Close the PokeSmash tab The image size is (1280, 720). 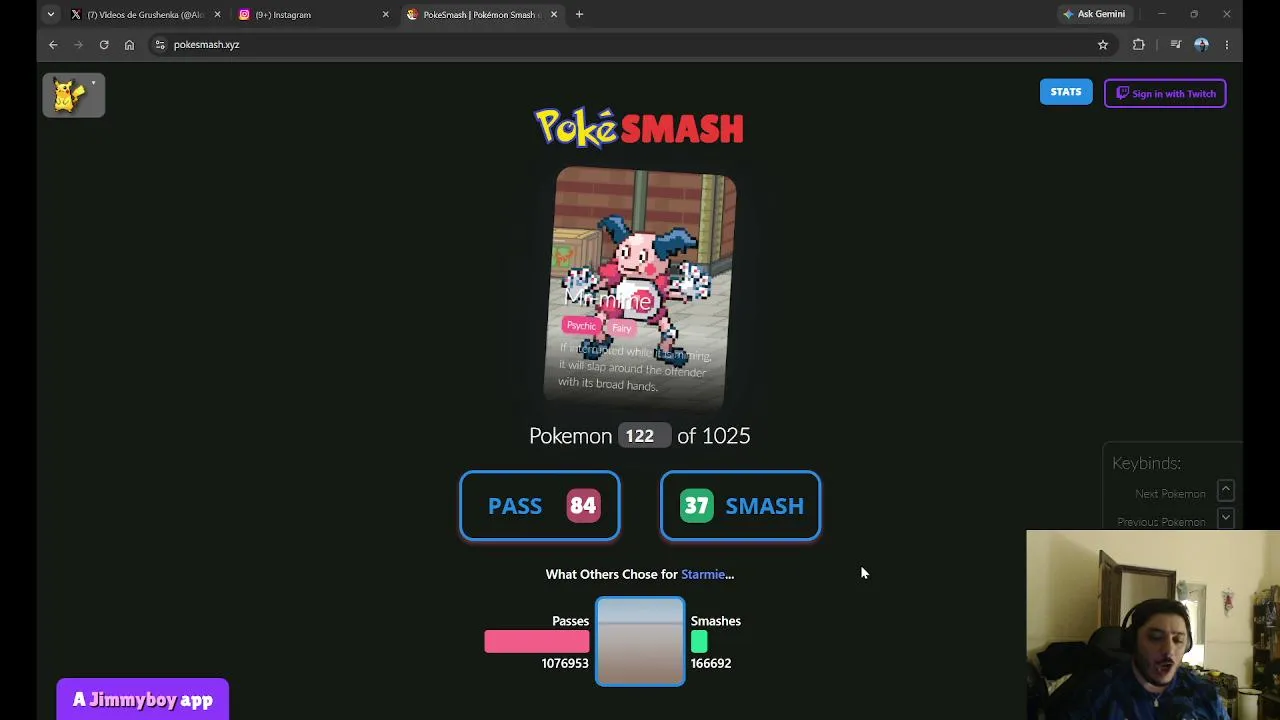click(x=553, y=15)
